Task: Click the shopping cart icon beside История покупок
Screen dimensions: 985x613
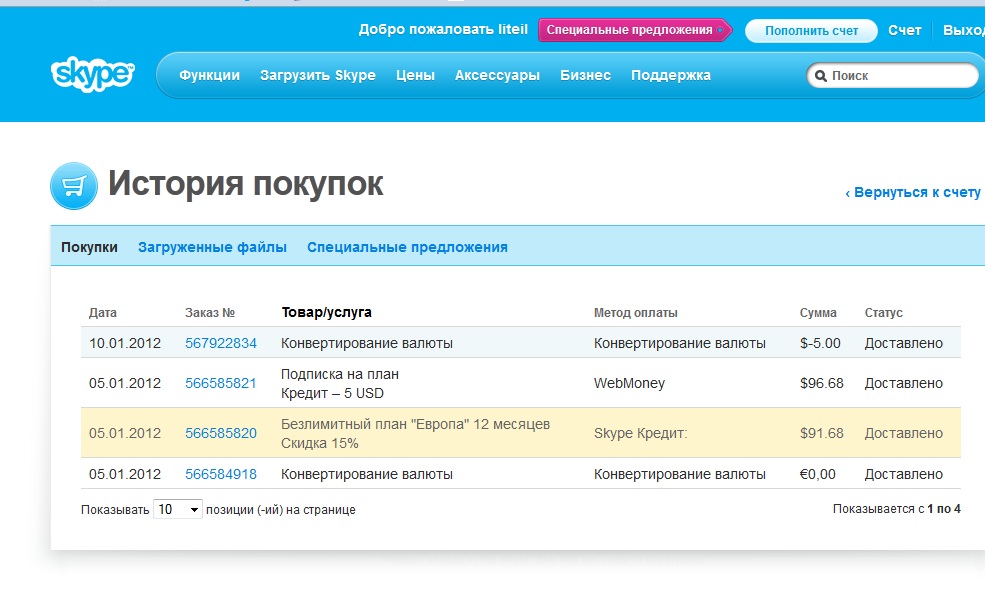Action: (x=74, y=186)
